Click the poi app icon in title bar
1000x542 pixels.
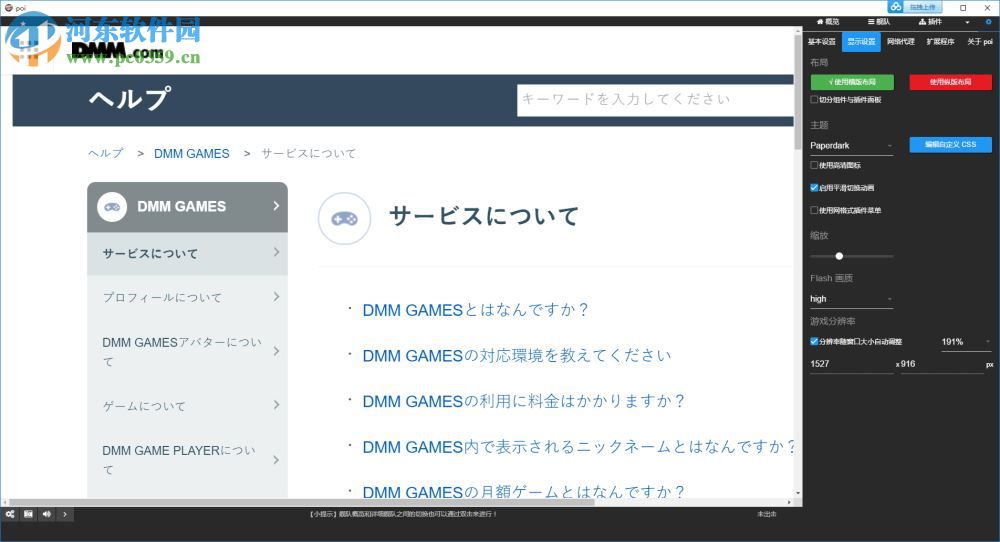coord(8,8)
